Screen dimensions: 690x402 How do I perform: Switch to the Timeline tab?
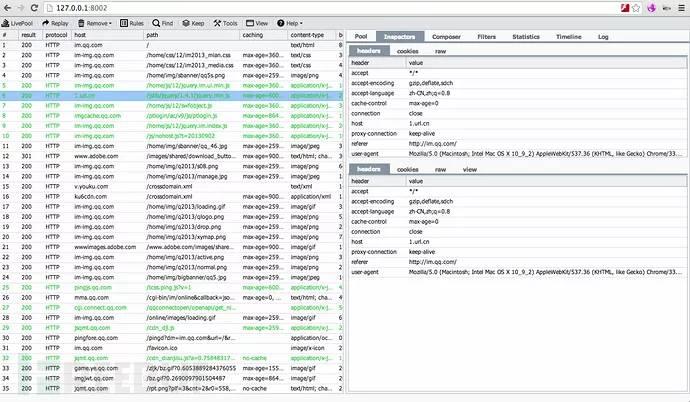click(x=569, y=37)
